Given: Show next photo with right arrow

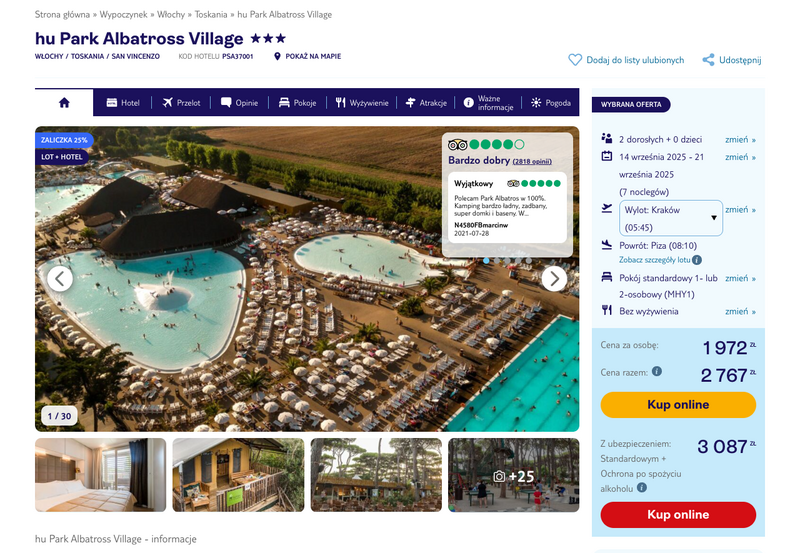Looking at the screenshot, I should 554,279.
